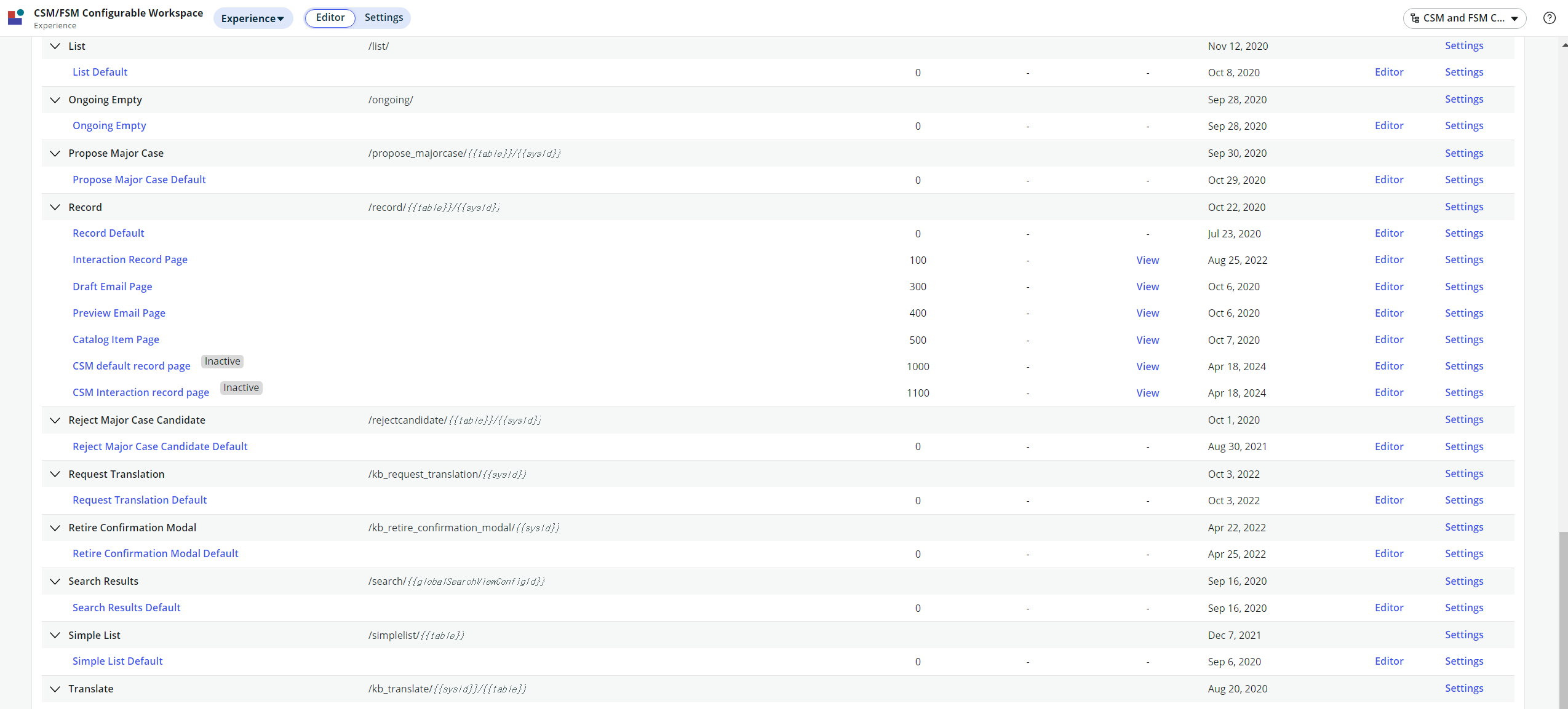Open the Interaction Record Page variant

click(130, 259)
